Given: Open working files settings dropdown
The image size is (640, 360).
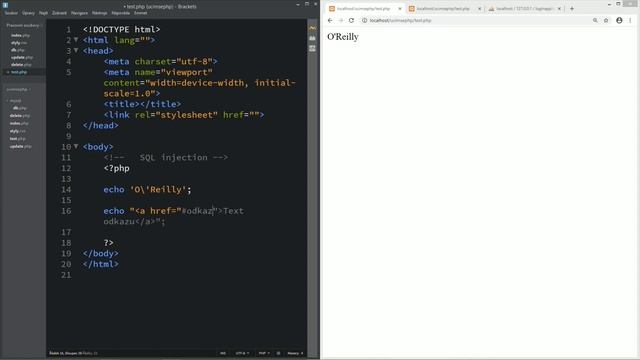Looking at the screenshot, I should click(x=42, y=25).
